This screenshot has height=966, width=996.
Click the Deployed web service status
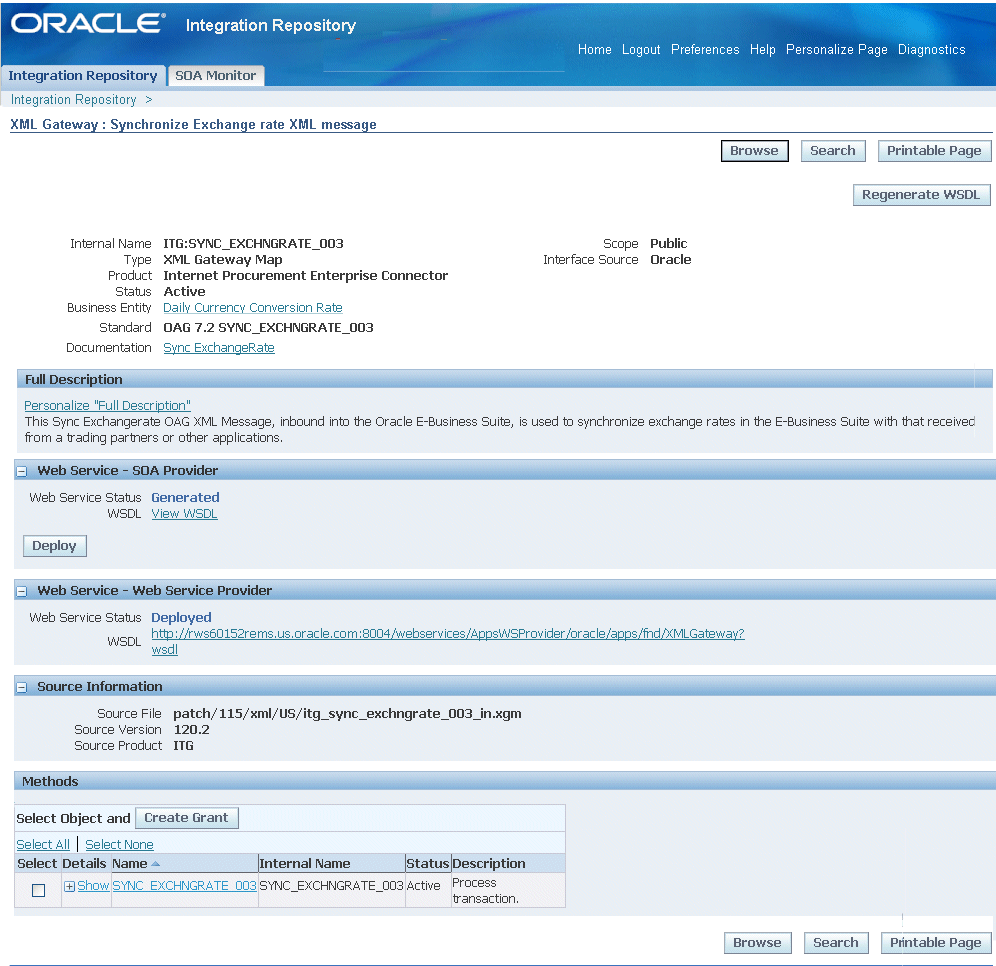181,618
